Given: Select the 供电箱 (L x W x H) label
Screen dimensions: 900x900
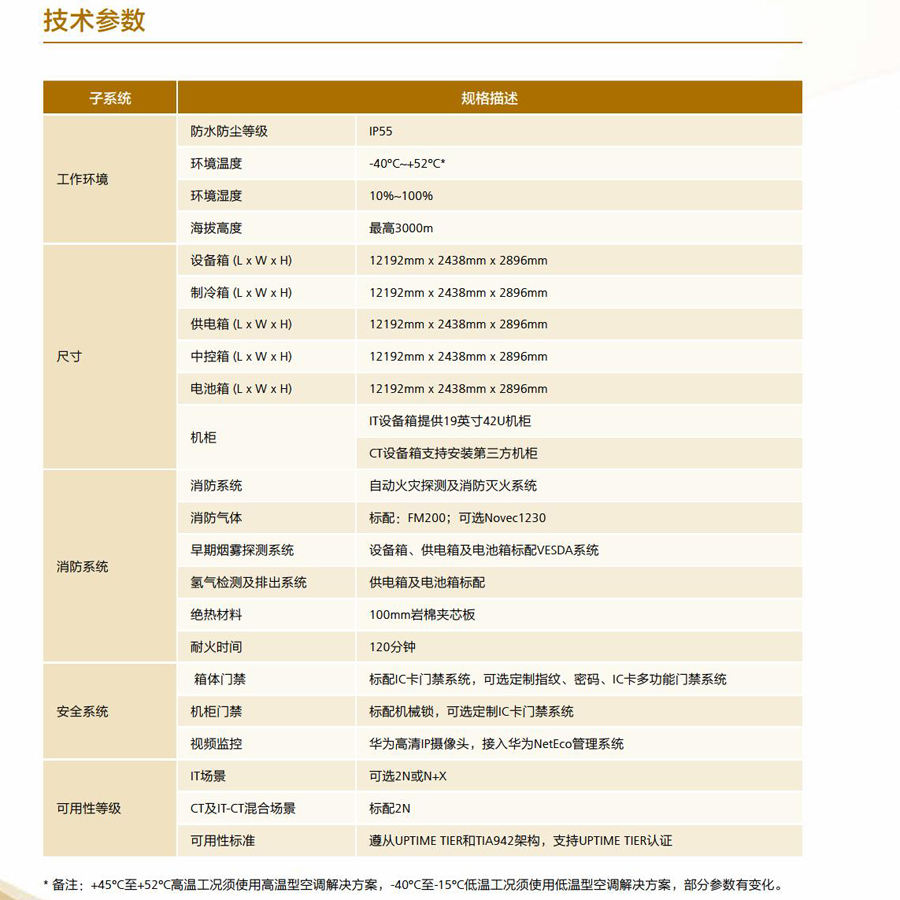Looking at the screenshot, I should pyautogui.click(x=241, y=324).
